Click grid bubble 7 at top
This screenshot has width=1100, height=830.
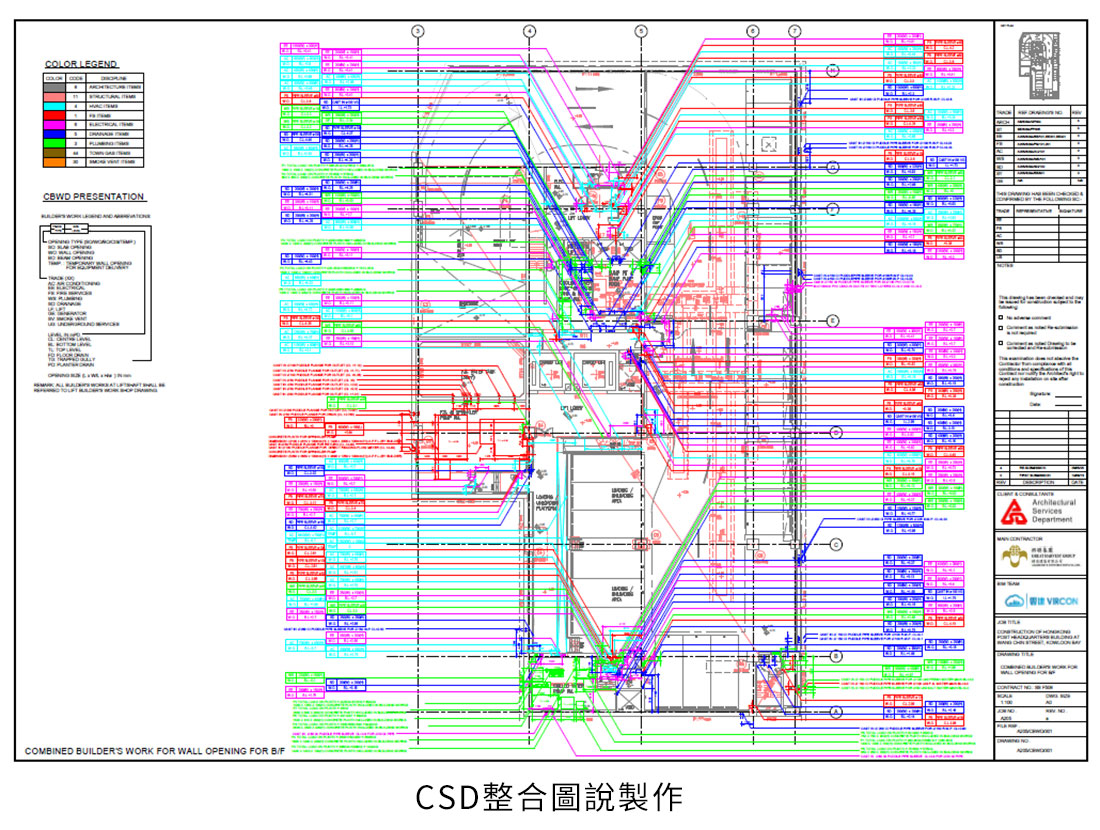[x=794, y=31]
